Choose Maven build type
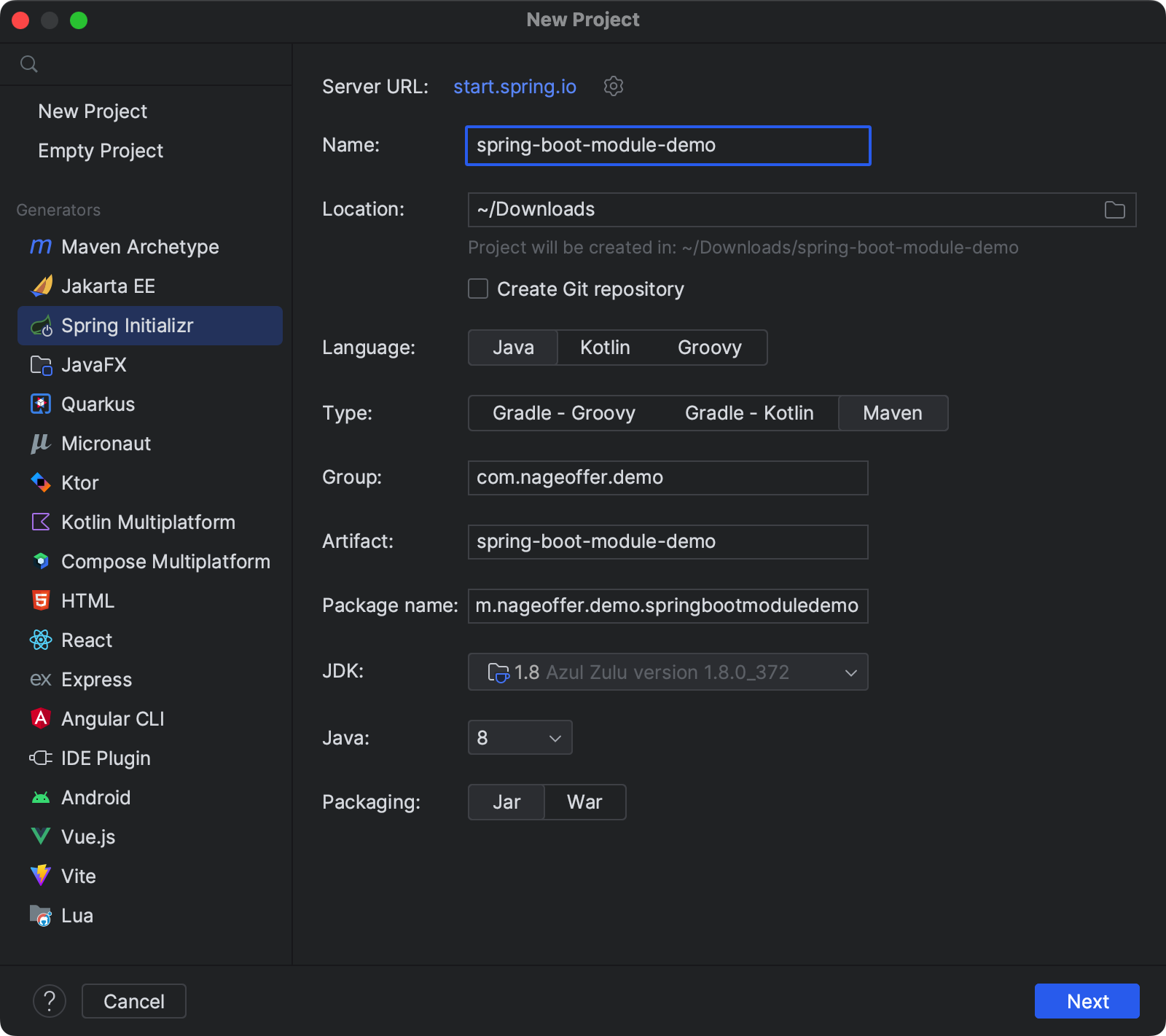Image resolution: width=1166 pixels, height=1036 pixels. pyautogui.click(x=893, y=413)
